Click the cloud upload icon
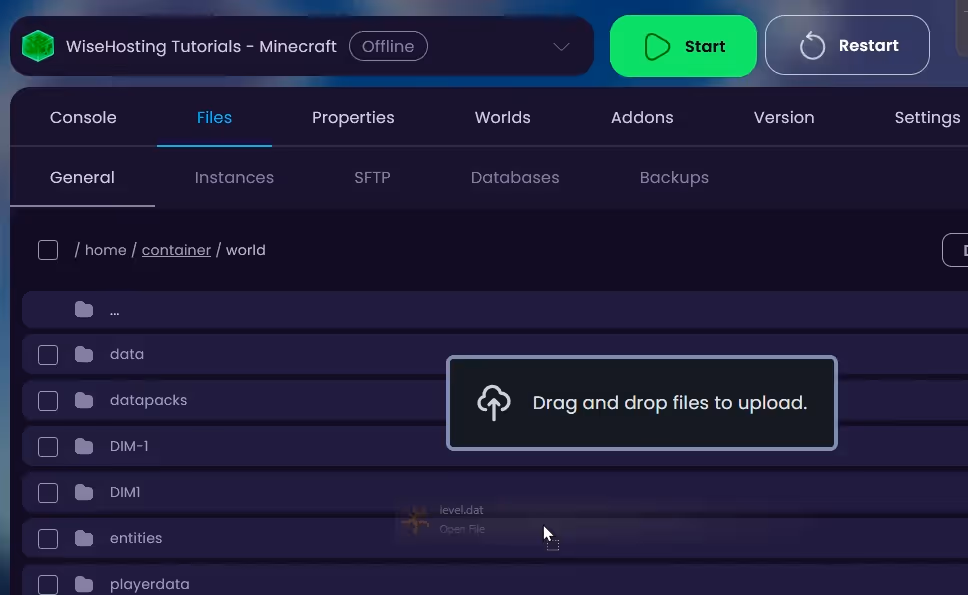 493,403
